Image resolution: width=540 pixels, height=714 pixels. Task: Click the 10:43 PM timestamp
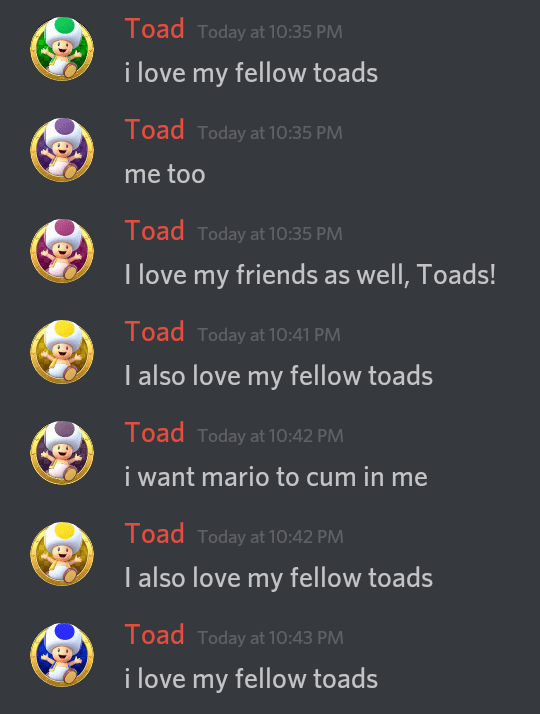tap(270, 638)
